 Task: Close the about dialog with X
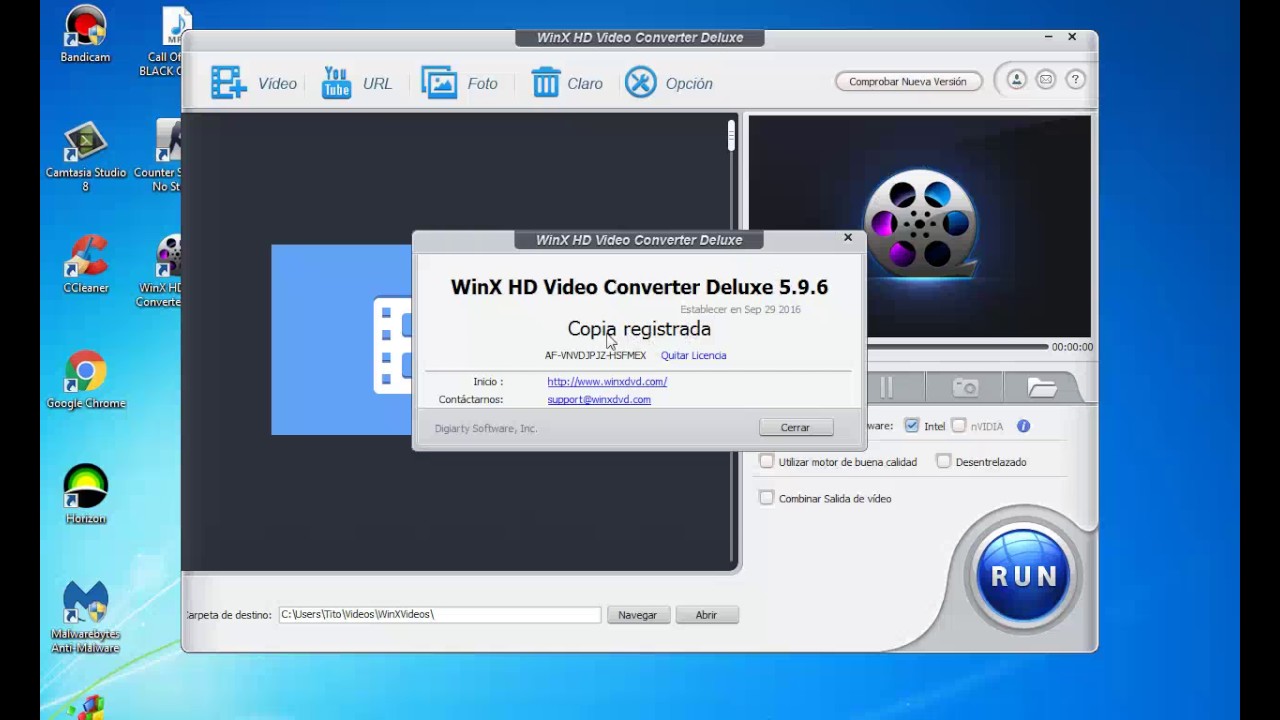click(848, 238)
